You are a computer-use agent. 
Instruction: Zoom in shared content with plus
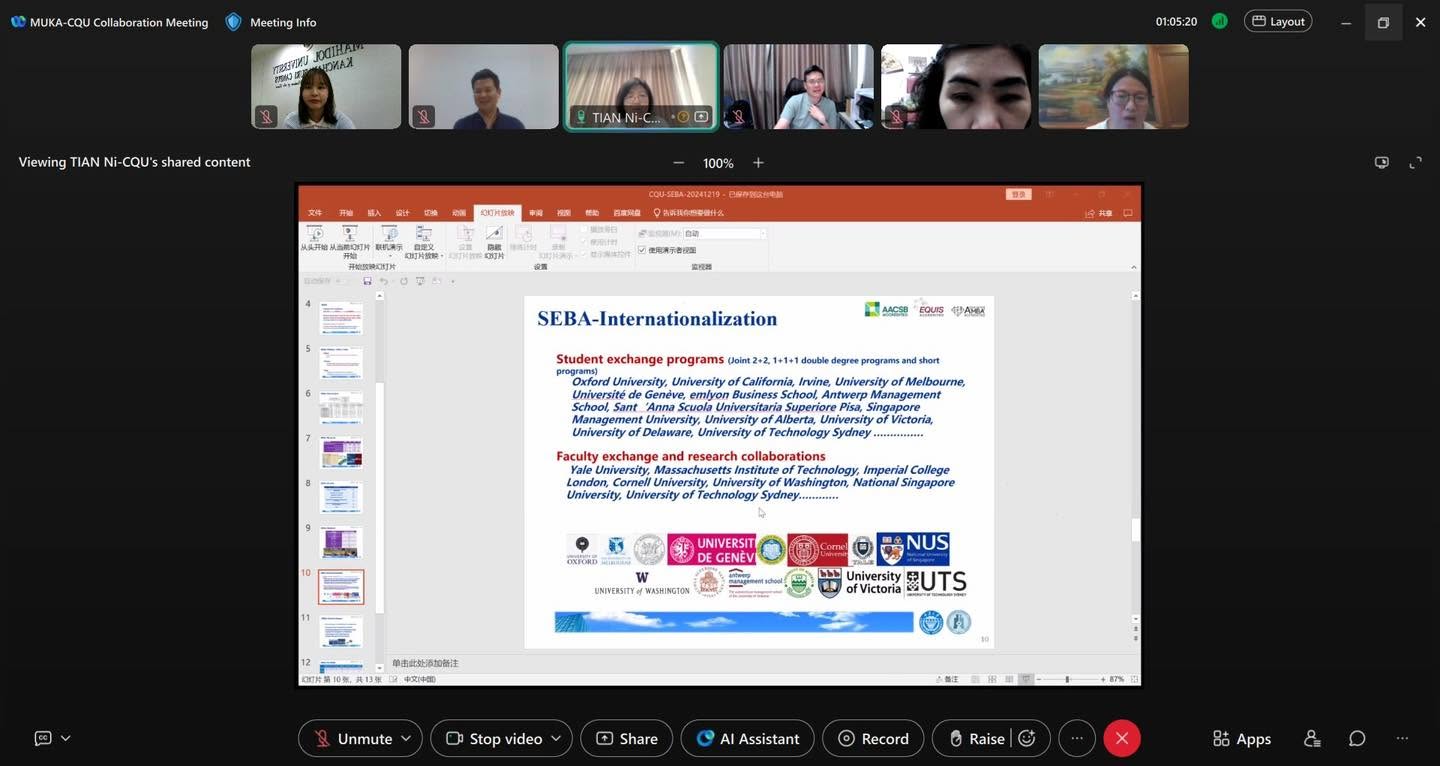[758, 163]
